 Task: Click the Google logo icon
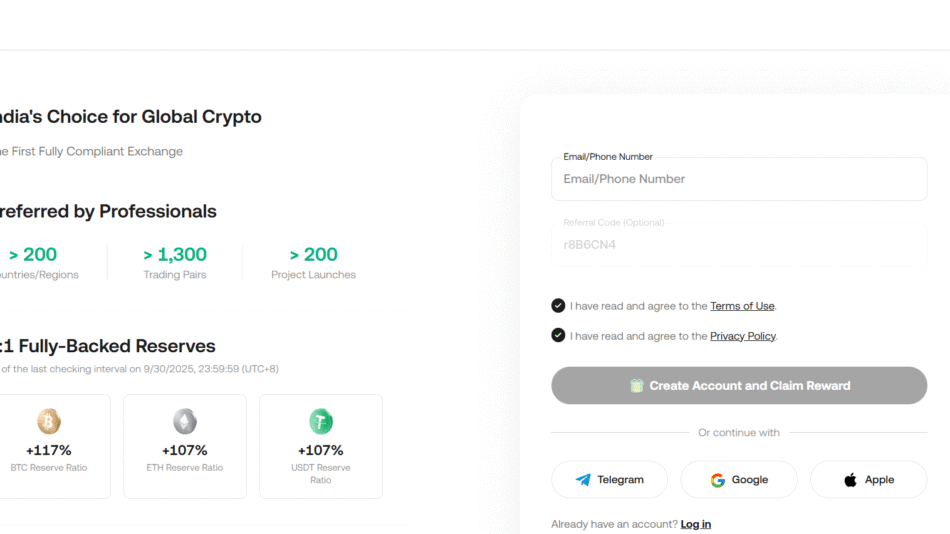pyautogui.click(x=718, y=480)
